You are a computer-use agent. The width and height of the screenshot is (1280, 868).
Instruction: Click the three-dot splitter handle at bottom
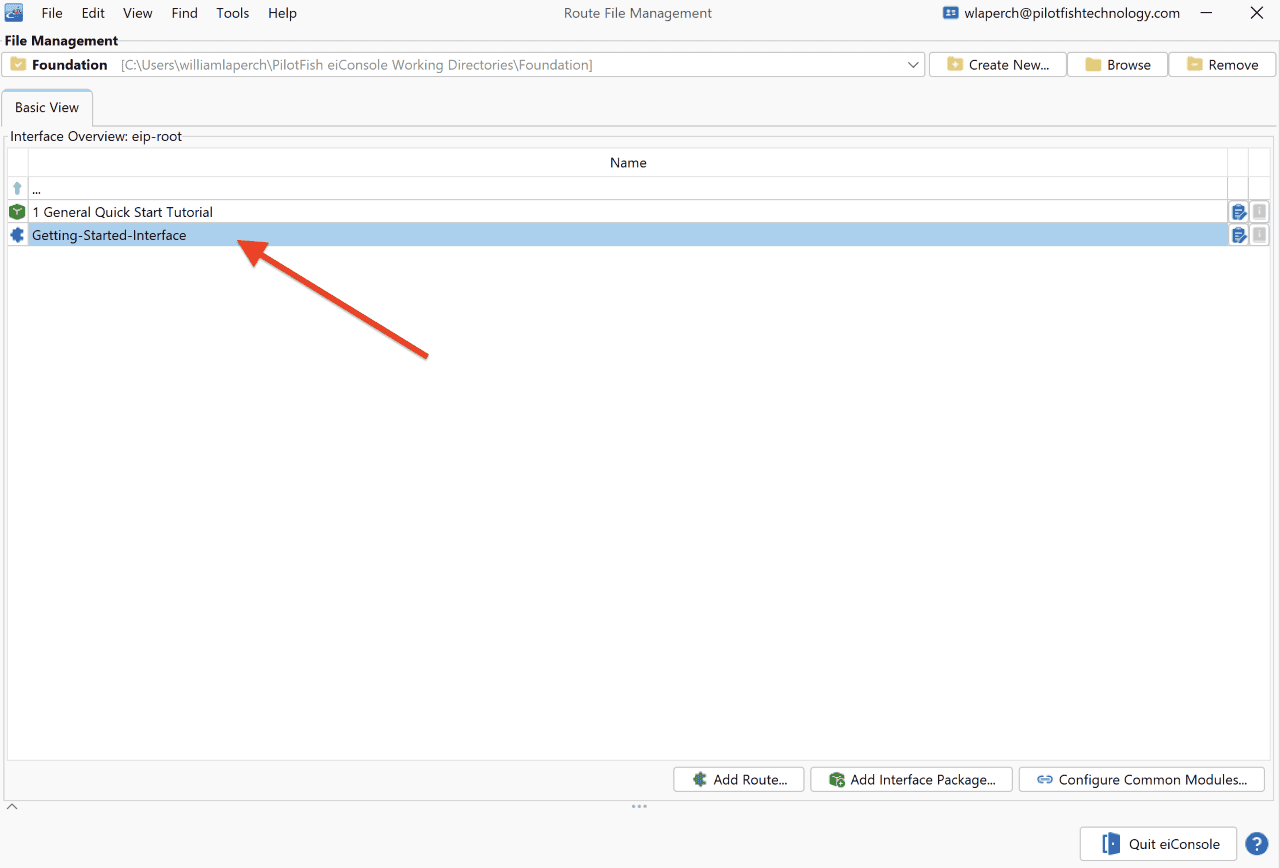(x=639, y=806)
